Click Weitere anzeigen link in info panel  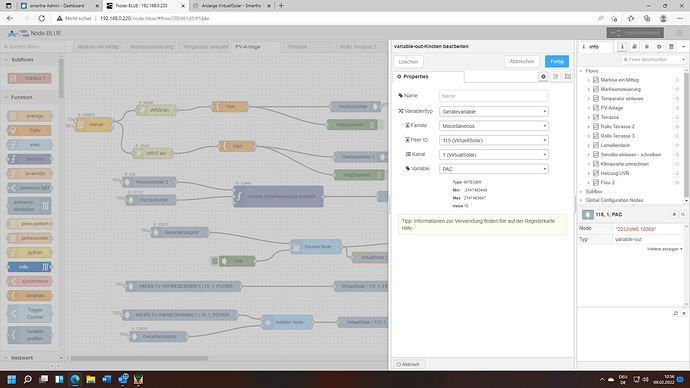(664, 249)
